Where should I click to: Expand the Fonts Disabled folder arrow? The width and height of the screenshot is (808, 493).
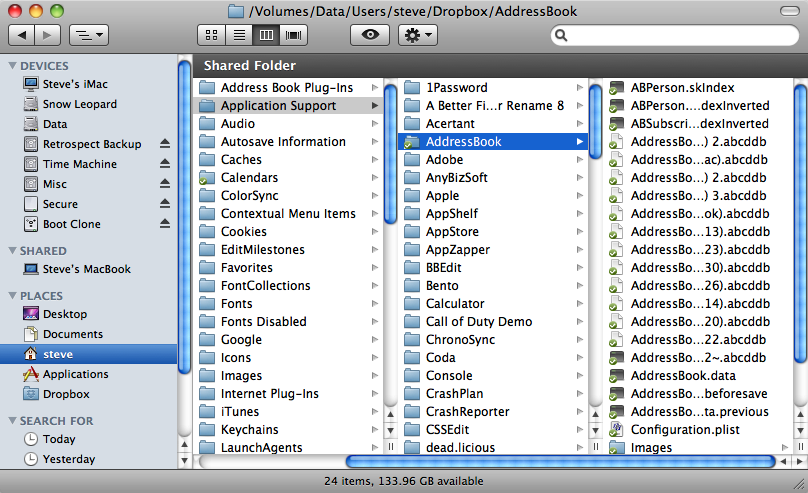[375, 321]
